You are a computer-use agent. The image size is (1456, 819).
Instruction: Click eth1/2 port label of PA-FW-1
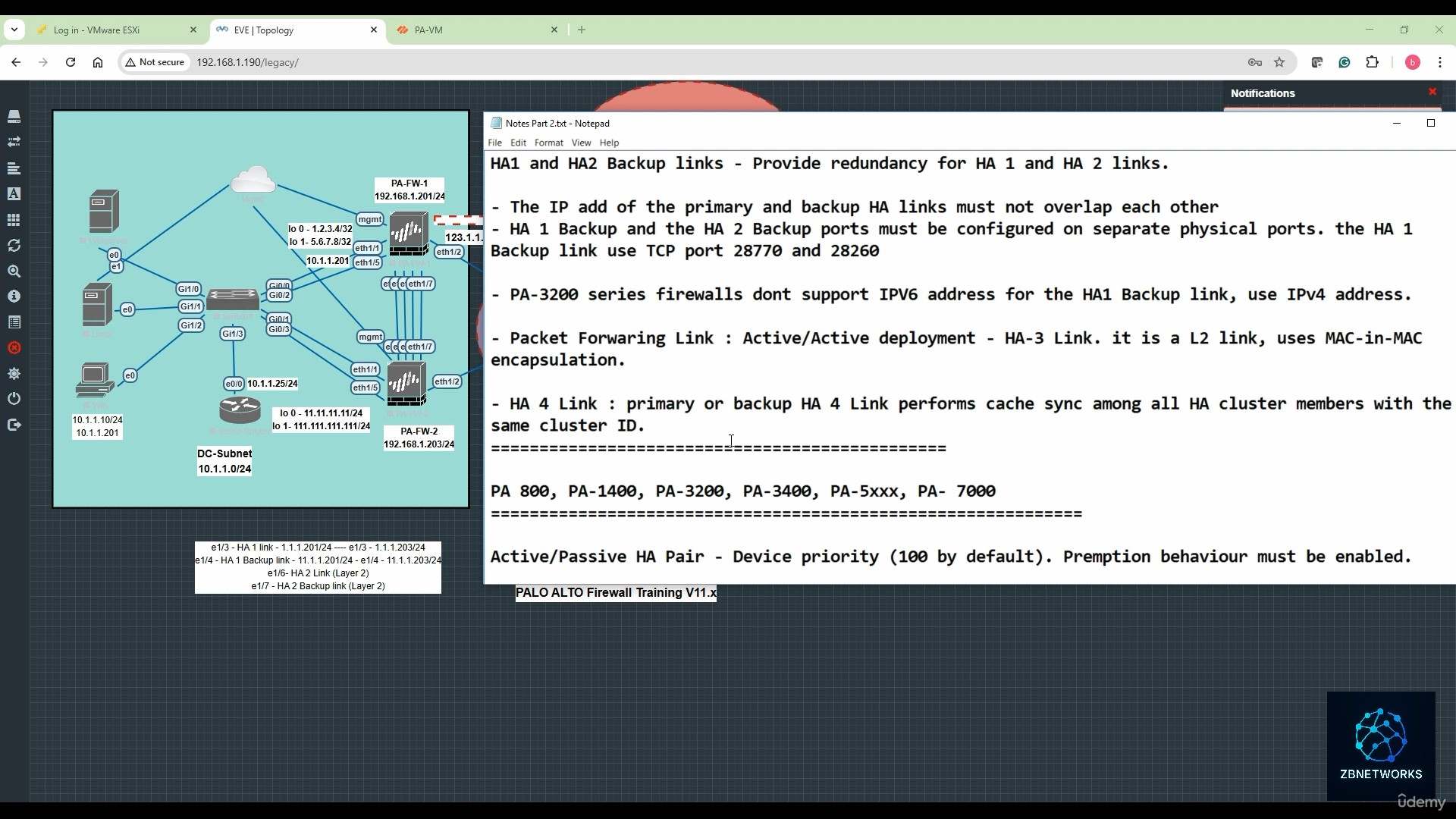tap(449, 252)
